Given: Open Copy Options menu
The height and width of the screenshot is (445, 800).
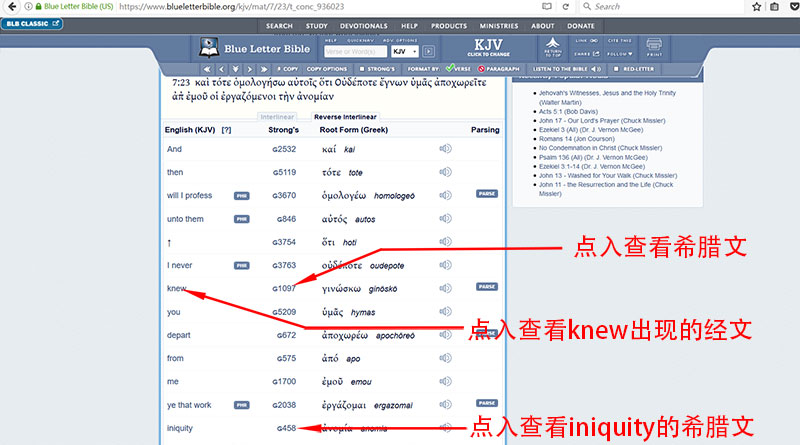Looking at the screenshot, I should pos(327,69).
